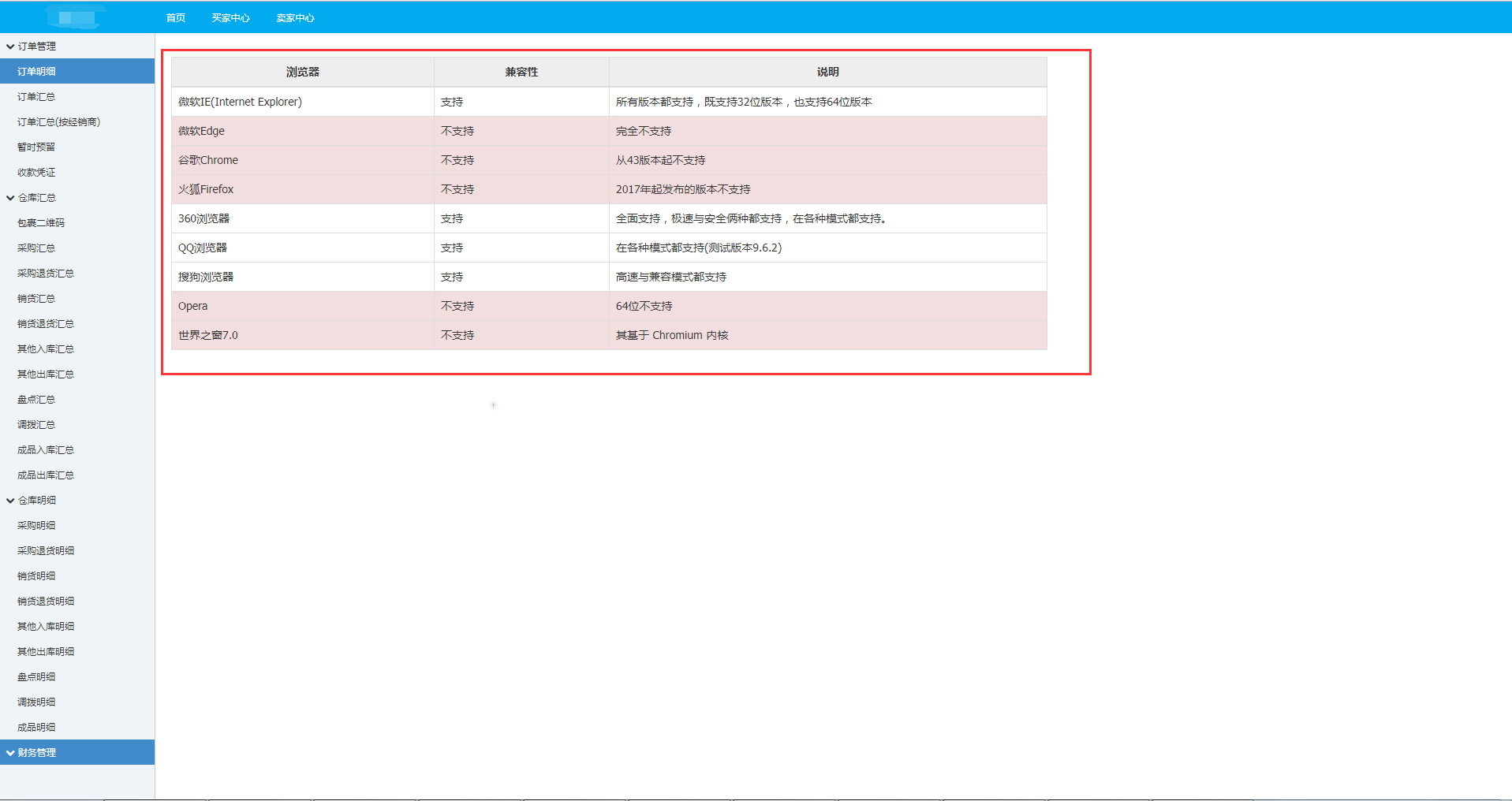Open 调拨汇总 sidebar item

(x=77, y=424)
